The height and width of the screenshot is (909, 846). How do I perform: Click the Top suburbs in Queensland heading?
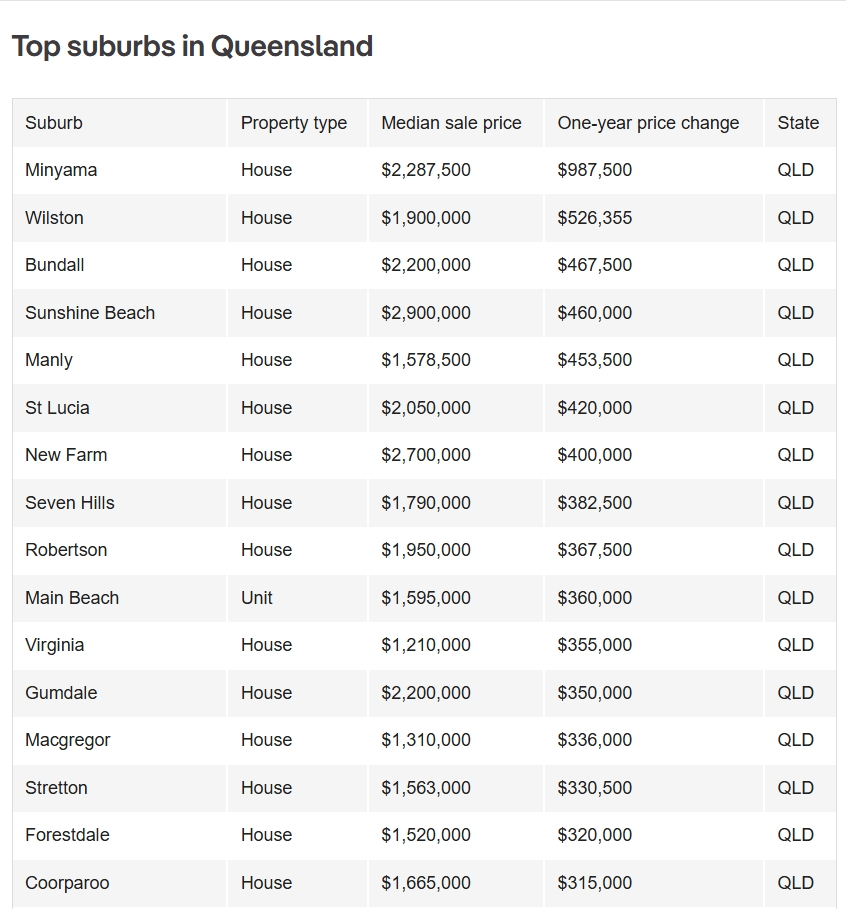click(192, 46)
